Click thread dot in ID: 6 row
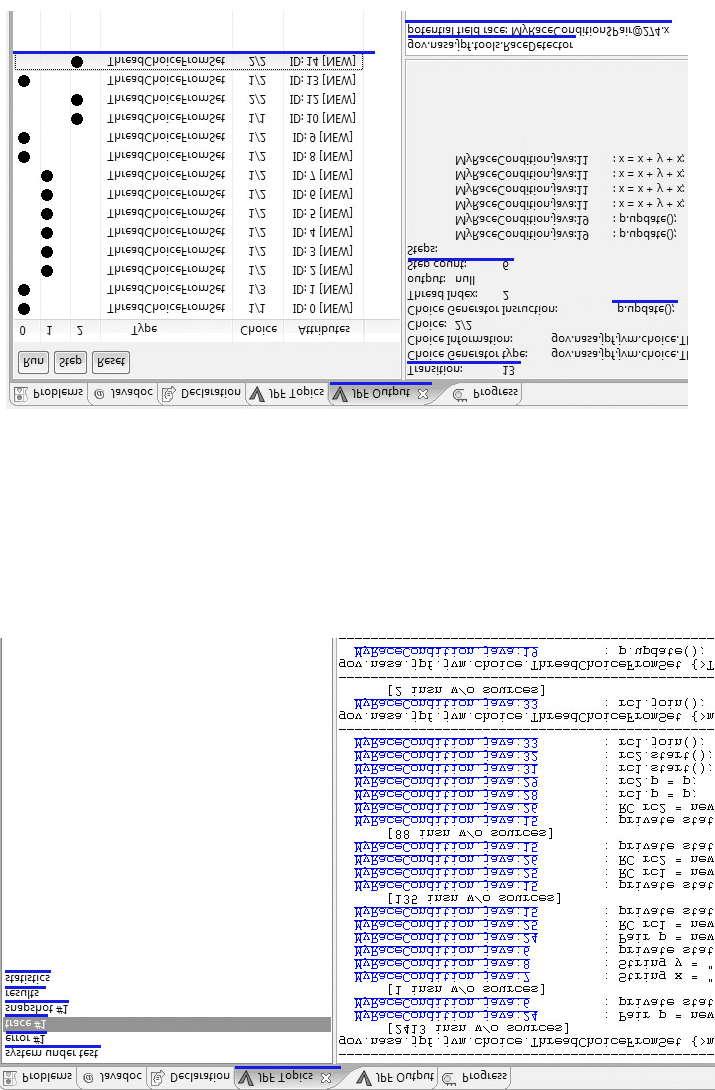This screenshot has height=1090, width=715. click(47, 195)
